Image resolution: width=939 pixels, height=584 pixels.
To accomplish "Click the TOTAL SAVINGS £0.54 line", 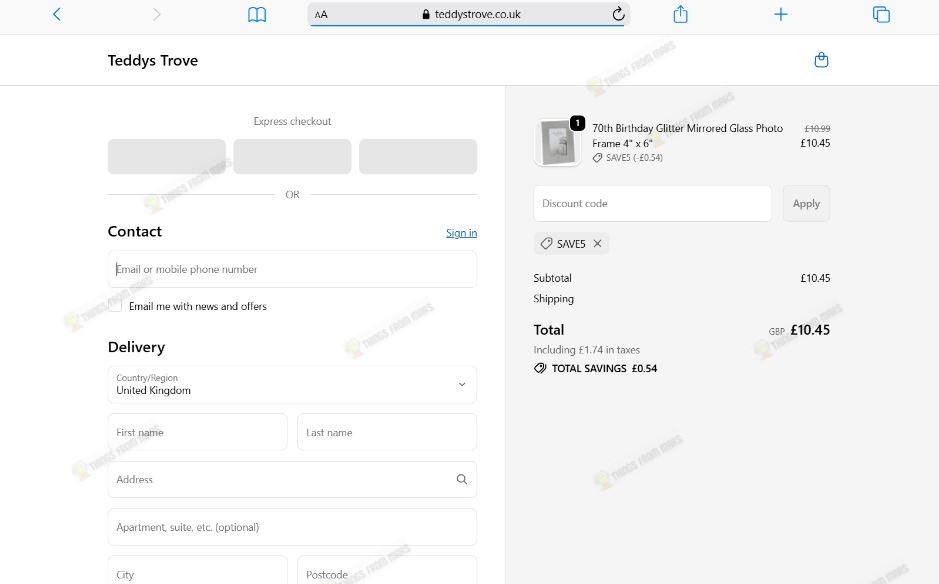I will click(x=595, y=368).
